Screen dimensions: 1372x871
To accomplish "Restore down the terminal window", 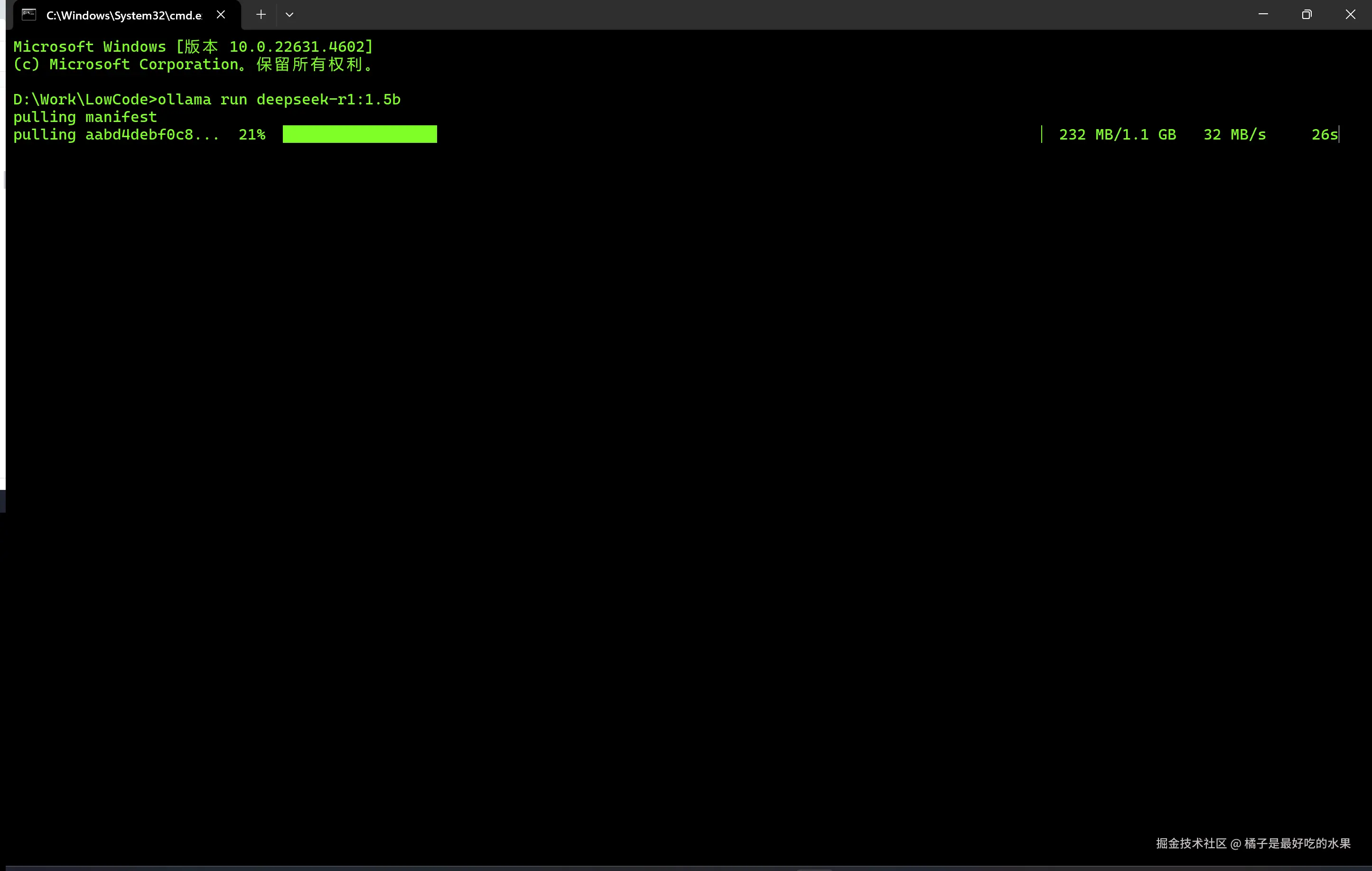I will pos(1307,14).
